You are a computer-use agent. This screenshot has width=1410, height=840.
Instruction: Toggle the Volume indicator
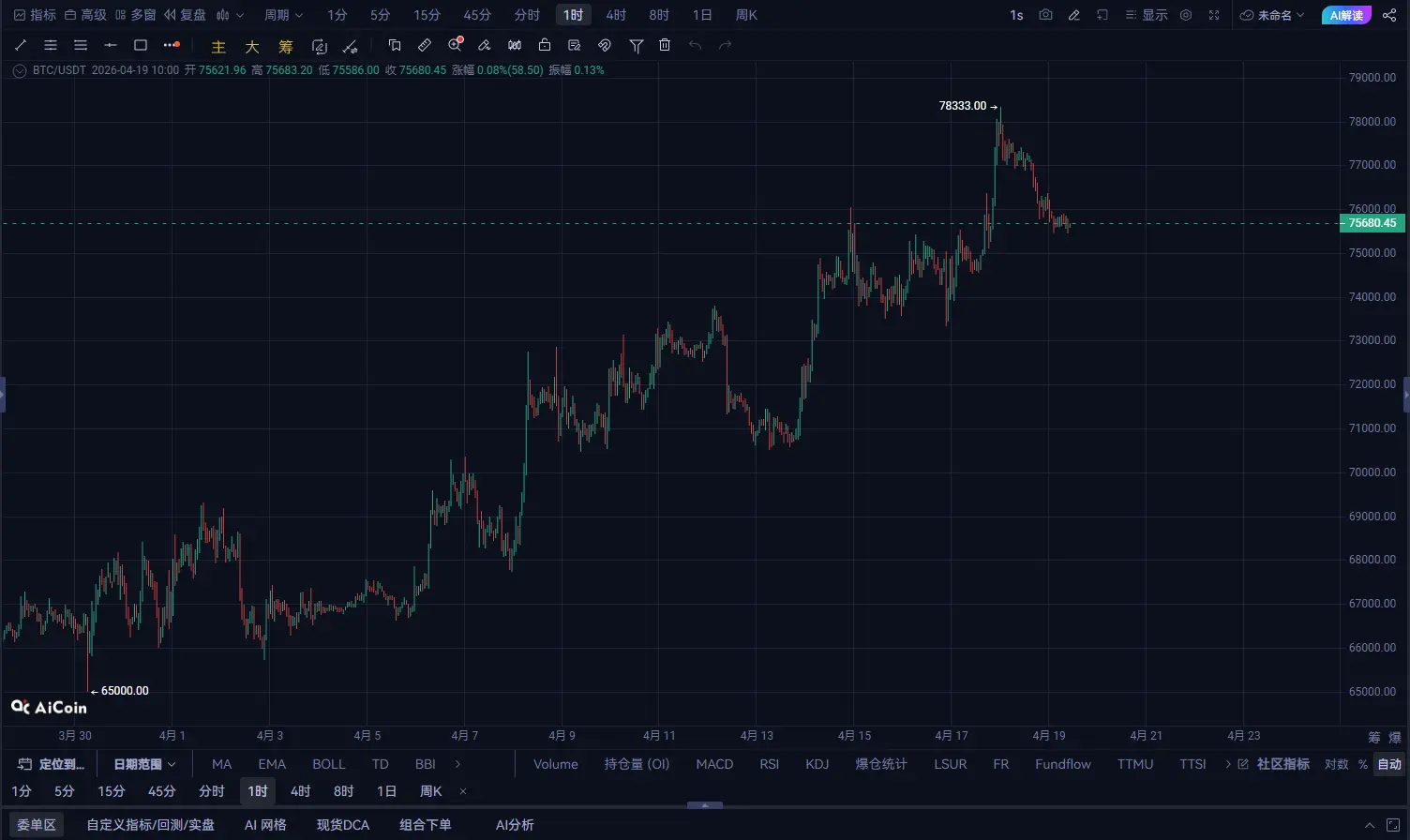click(556, 764)
